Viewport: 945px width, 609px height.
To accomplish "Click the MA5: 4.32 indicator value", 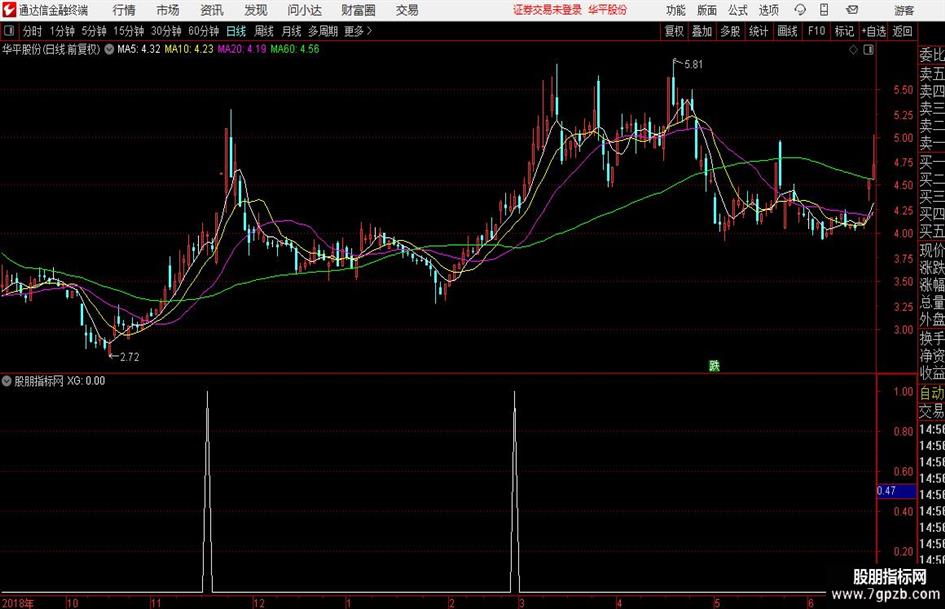I will 139,49.
